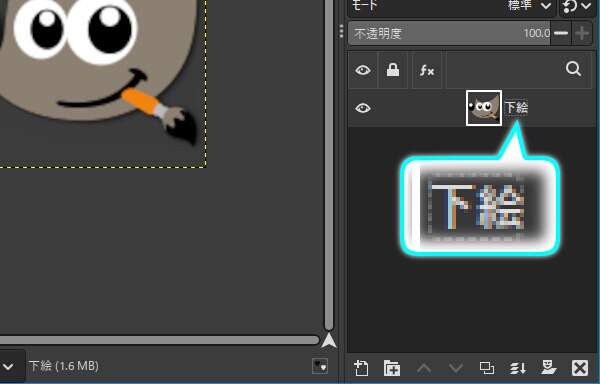The width and height of the screenshot is (600, 384).
Task: Click the lock column header icon
Action: pos(393,70)
